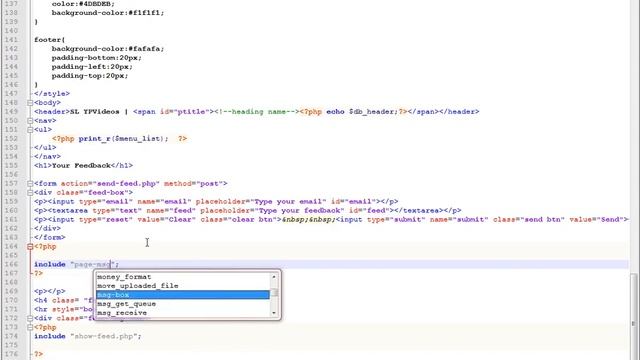
Task: Click the closing </nav> tag on line 154
Action: click(x=47, y=157)
